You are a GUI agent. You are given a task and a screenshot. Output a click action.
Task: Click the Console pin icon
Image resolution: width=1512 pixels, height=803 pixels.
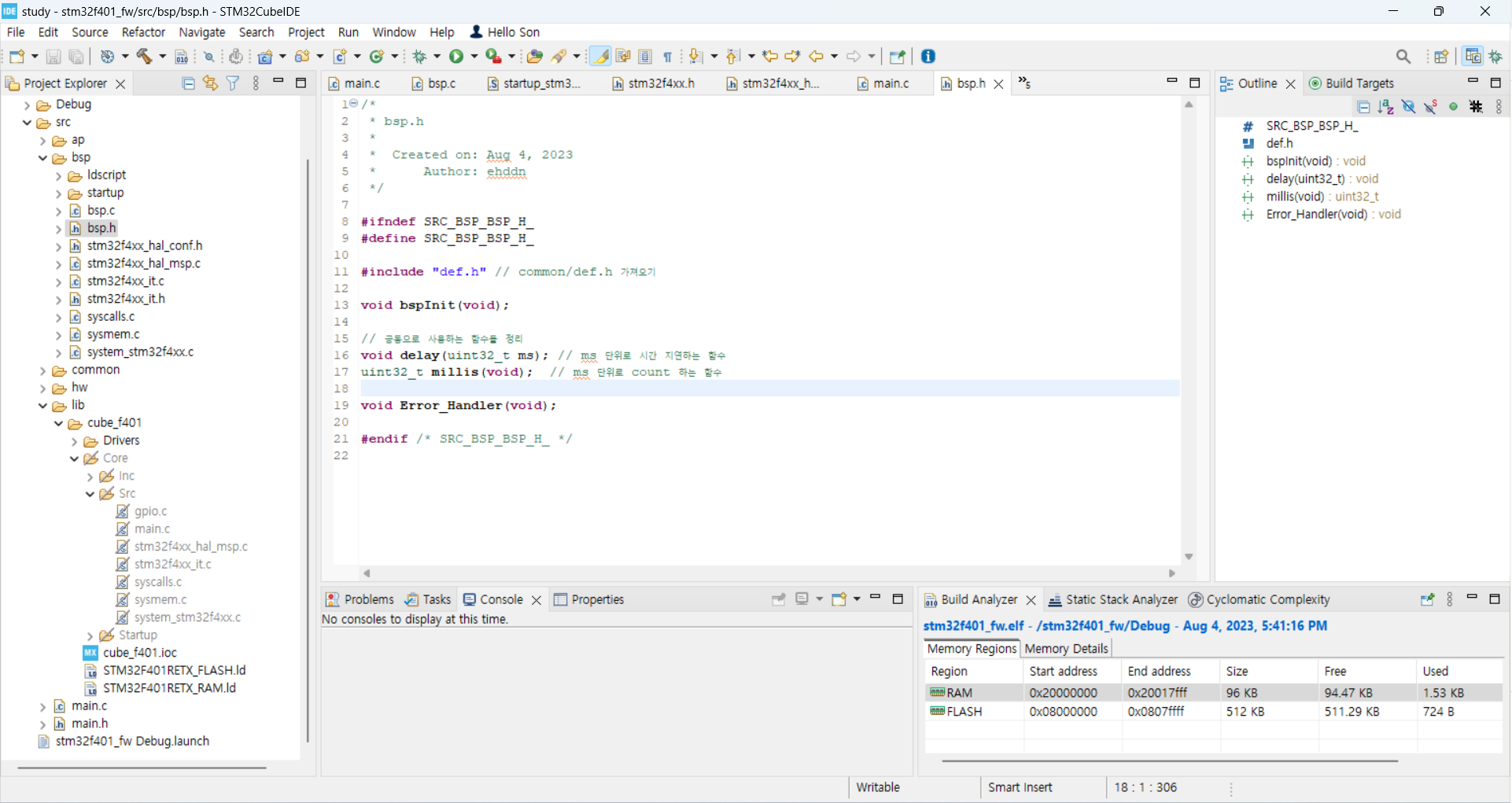pyautogui.click(x=779, y=599)
